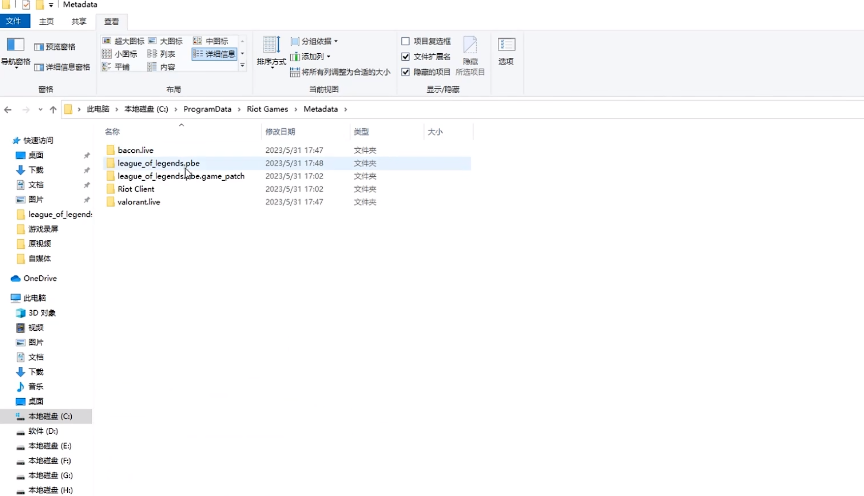Open the navigation pane (导航窗格) button

15,52
